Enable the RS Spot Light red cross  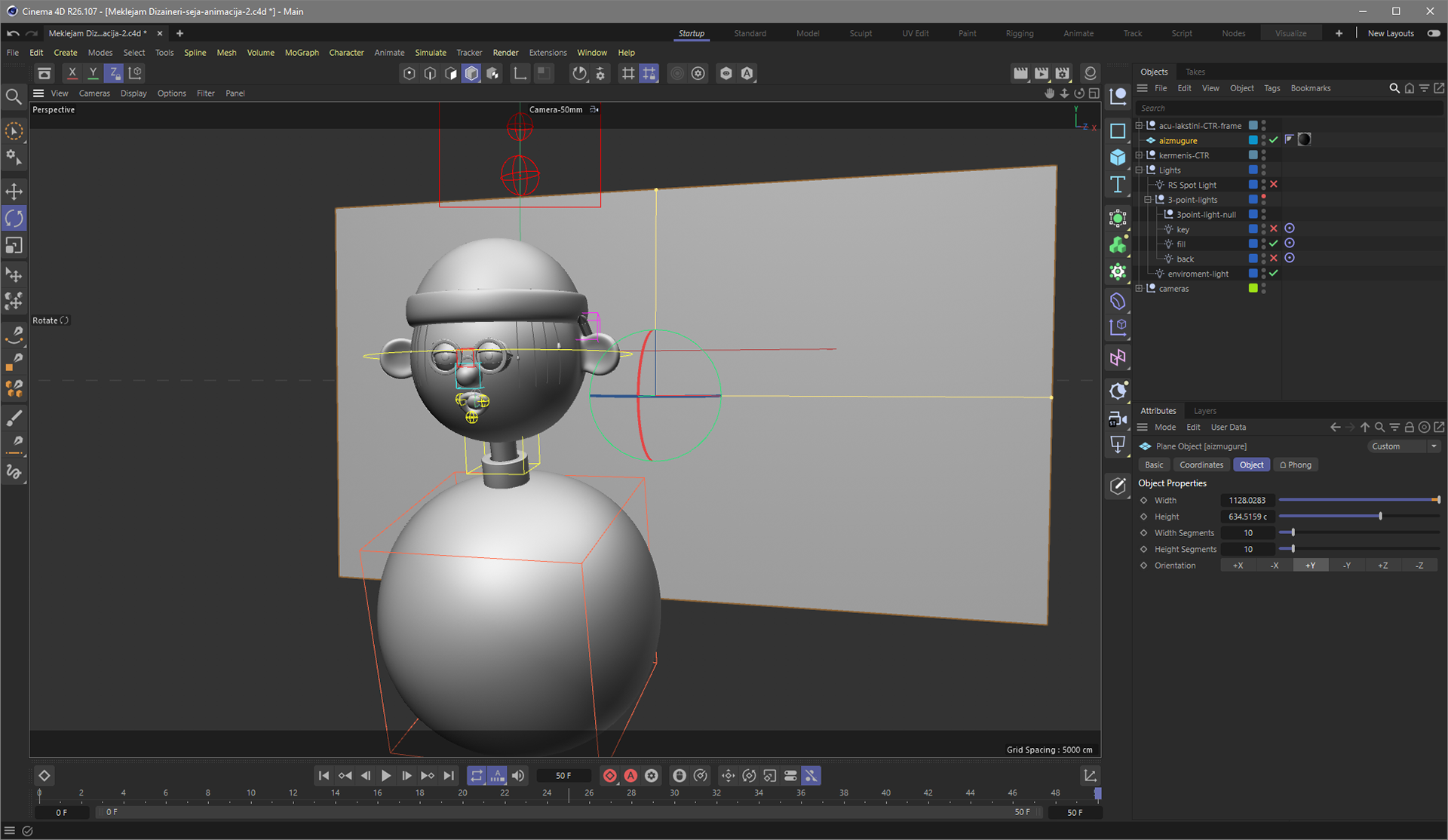(1274, 185)
